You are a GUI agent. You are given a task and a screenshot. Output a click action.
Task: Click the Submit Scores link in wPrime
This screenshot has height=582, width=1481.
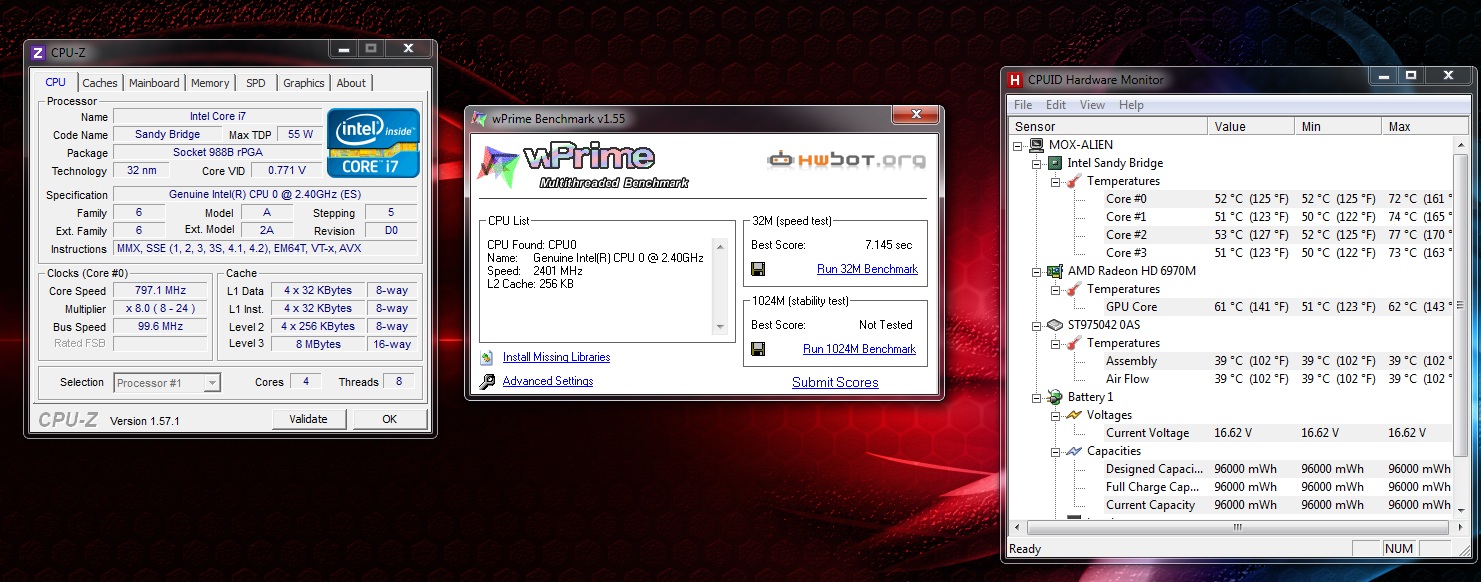point(835,382)
